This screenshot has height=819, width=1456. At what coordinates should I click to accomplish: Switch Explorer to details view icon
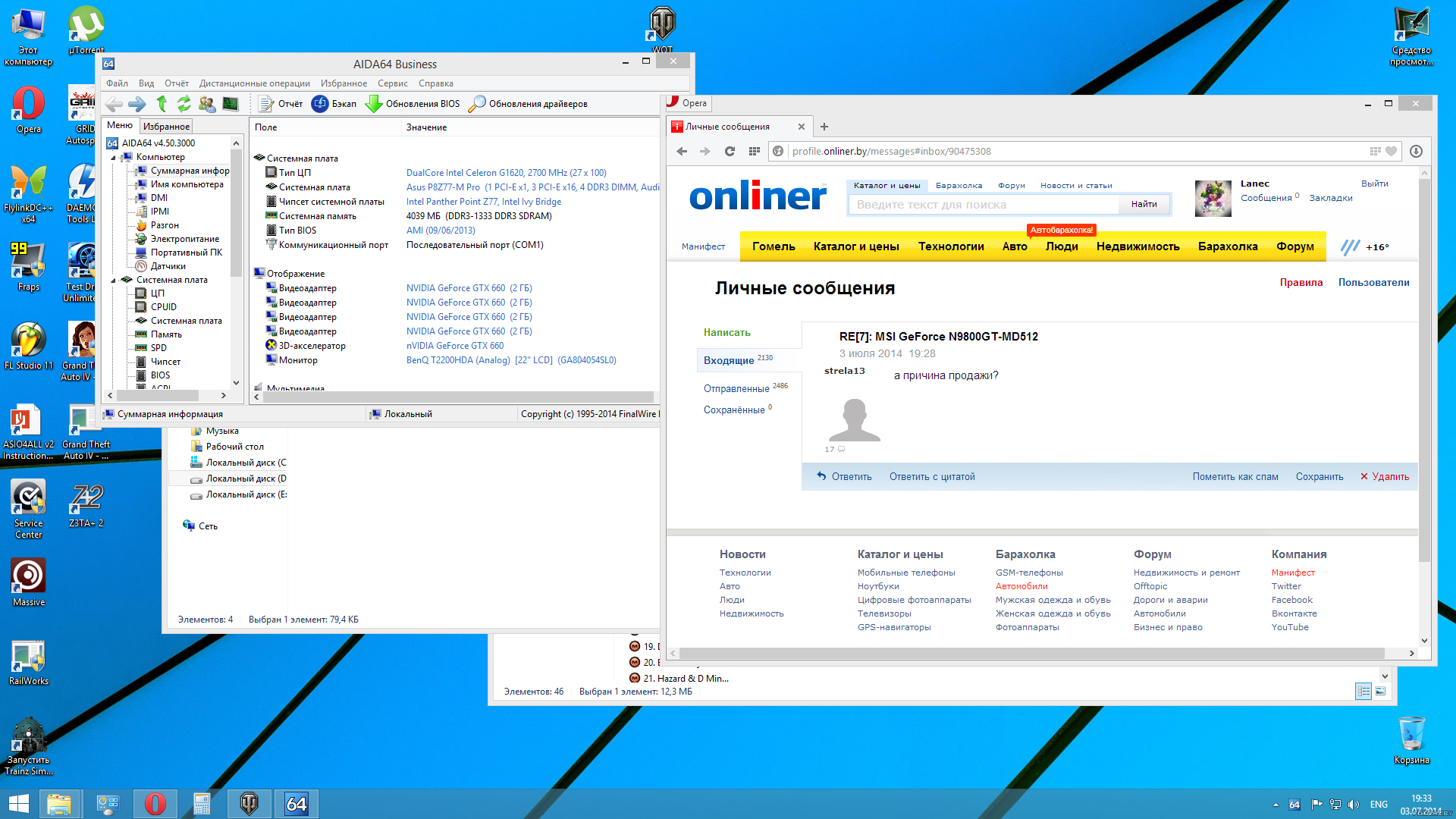pos(1363,691)
